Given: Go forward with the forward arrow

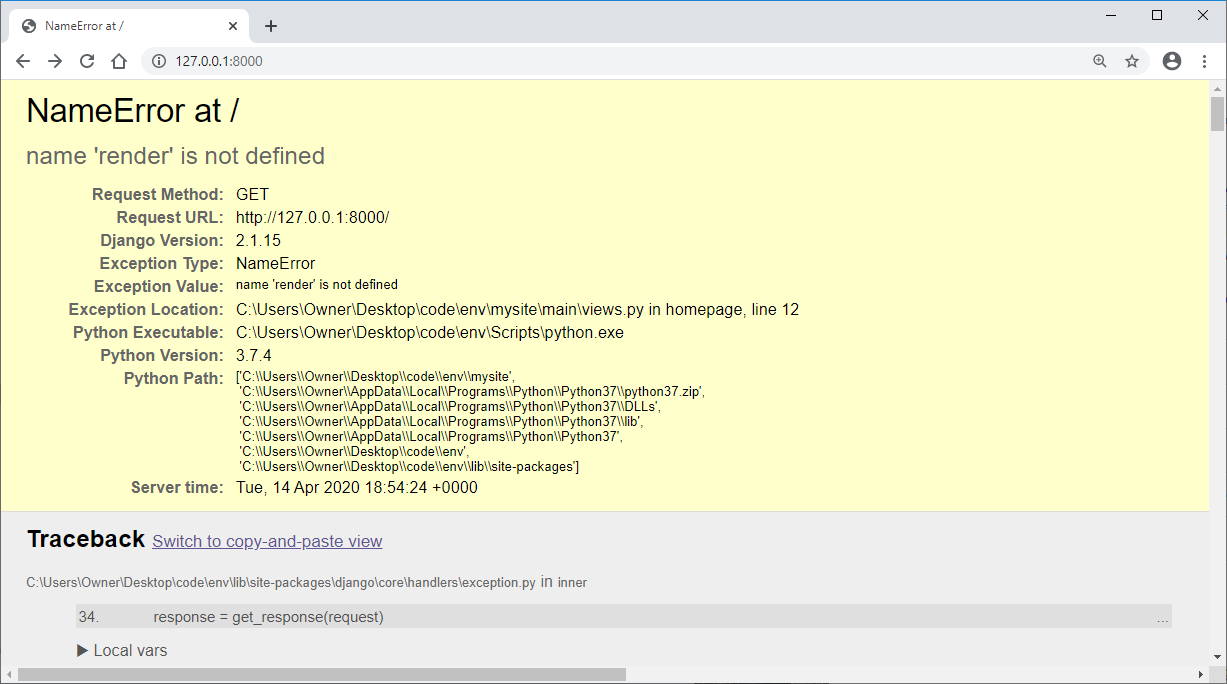Looking at the screenshot, I should pyautogui.click(x=55, y=61).
